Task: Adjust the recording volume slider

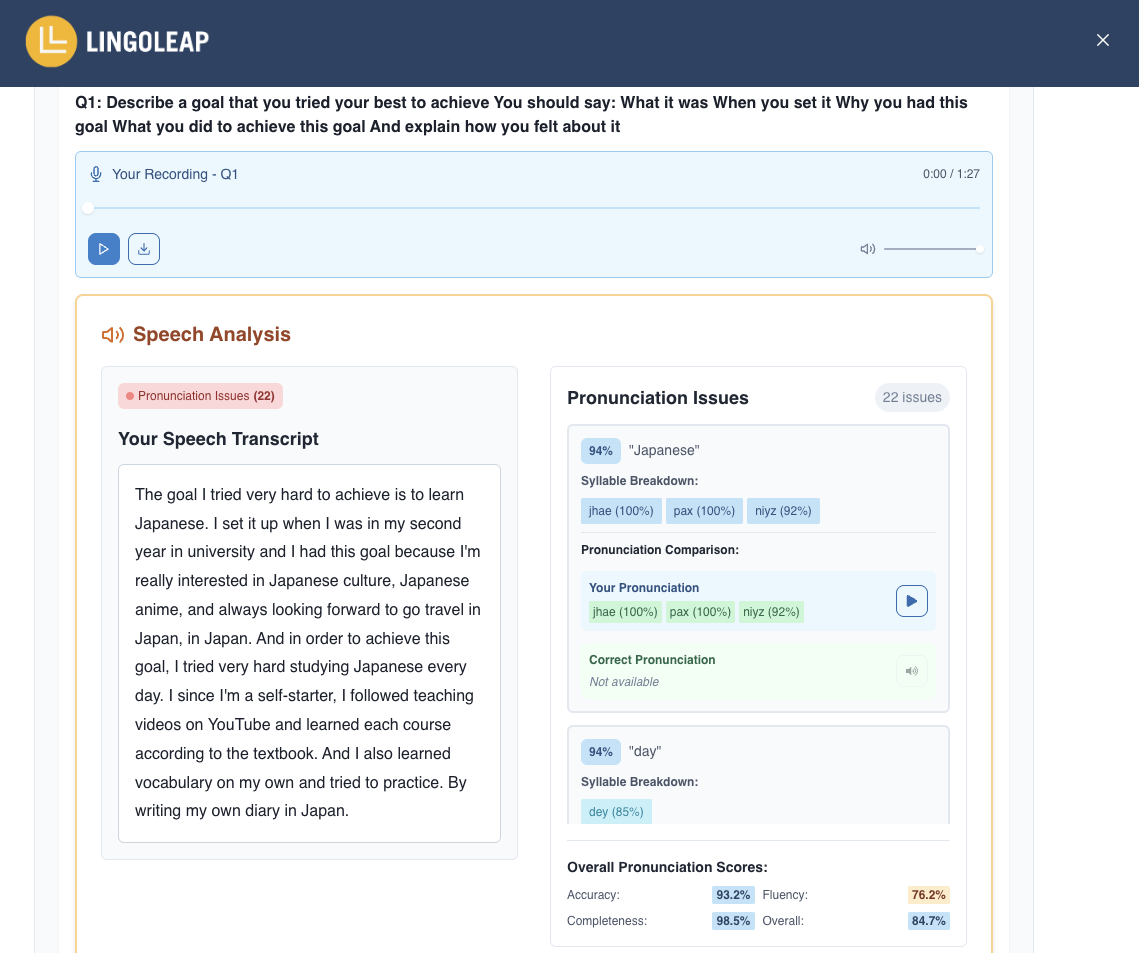Action: tap(933, 249)
